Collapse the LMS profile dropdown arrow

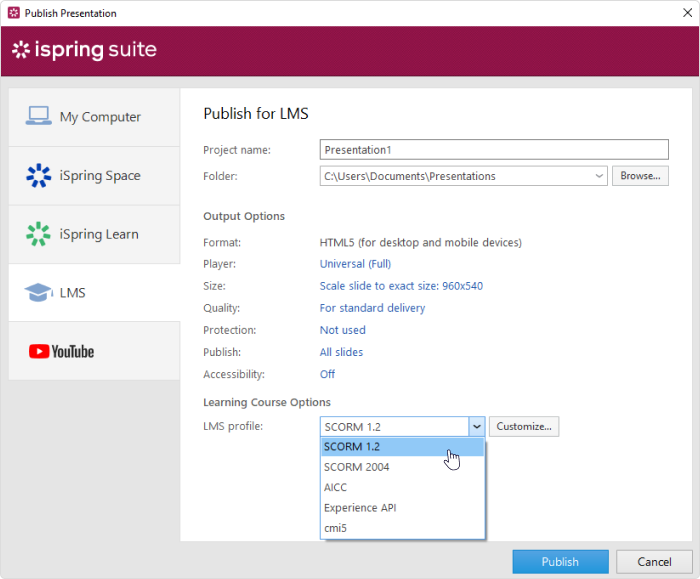[x=476, y=426]
